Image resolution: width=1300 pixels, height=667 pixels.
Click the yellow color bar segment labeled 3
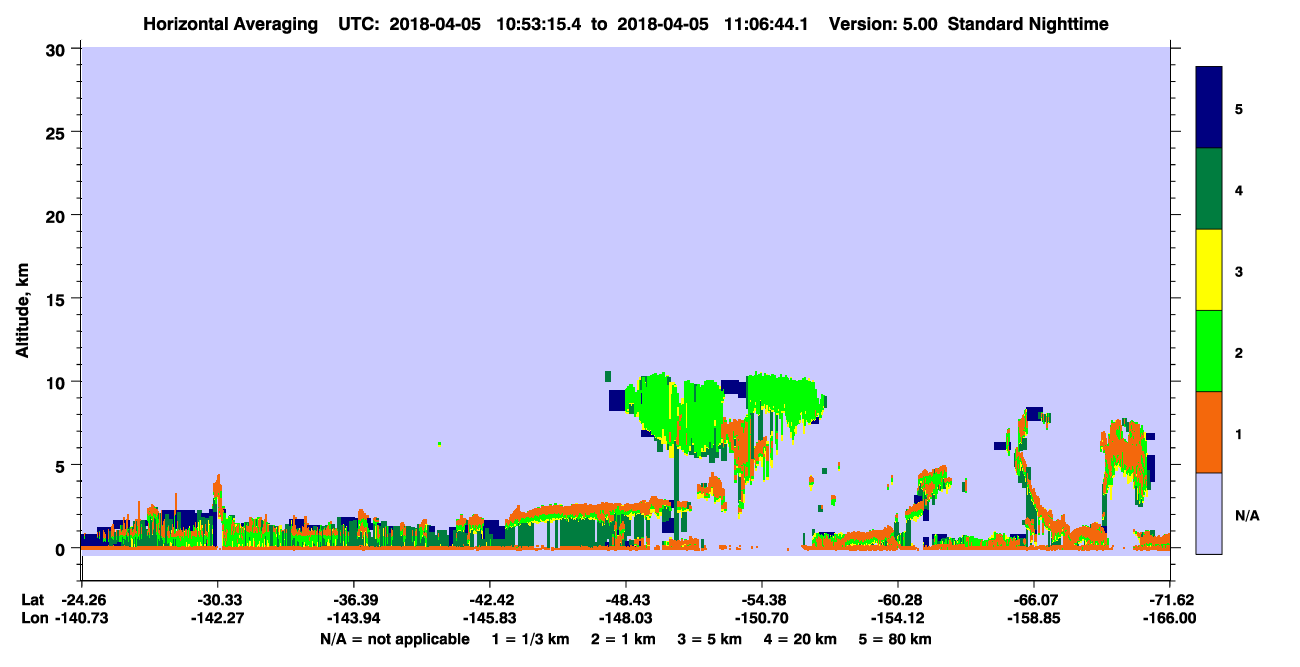[1209, 270]
